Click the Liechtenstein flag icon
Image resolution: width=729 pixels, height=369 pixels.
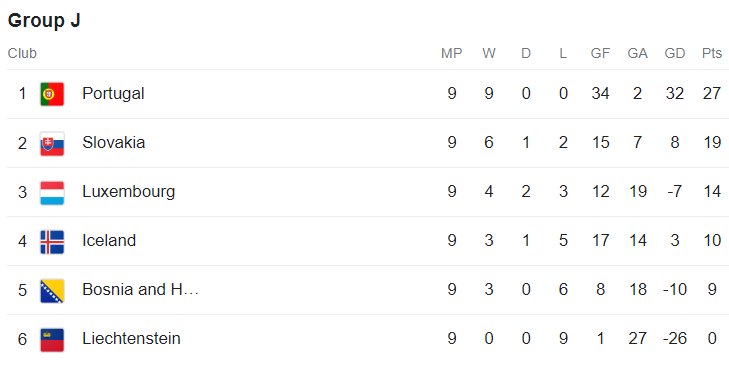click(x=52, y=340)
